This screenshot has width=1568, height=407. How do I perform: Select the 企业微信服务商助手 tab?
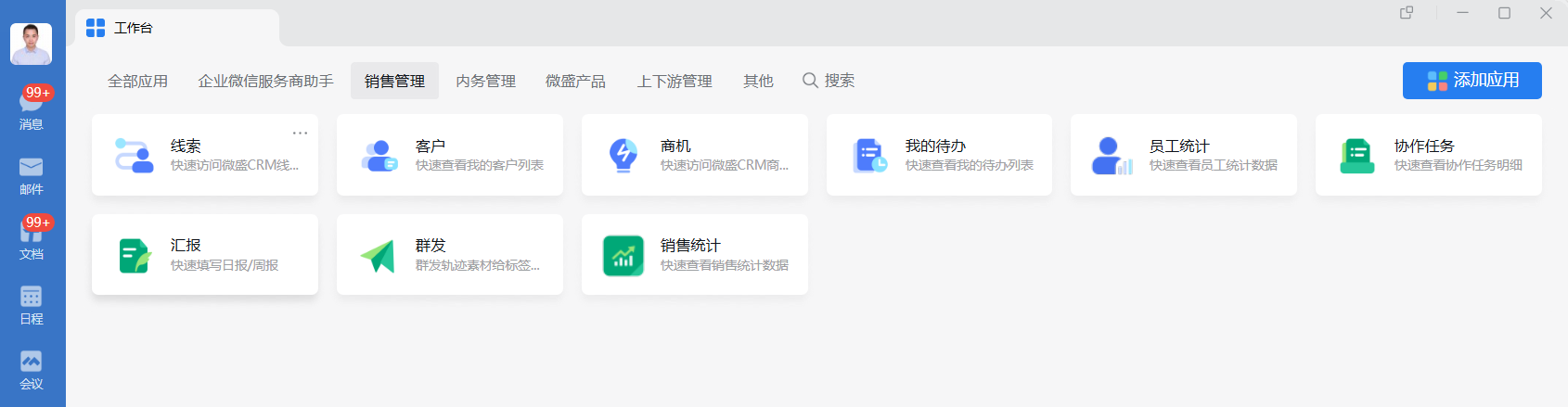pyautogui.click(x=265, y=81)
